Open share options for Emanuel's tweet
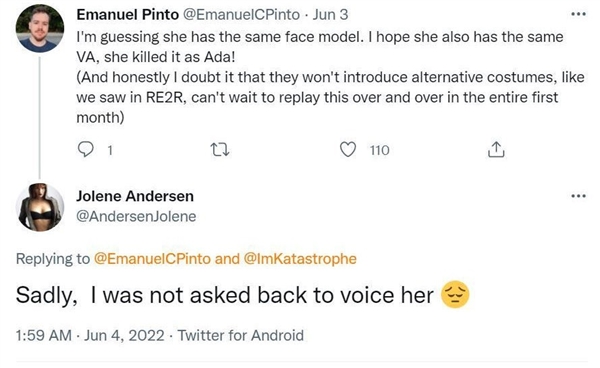600x368 pixels. click(496, 150)
